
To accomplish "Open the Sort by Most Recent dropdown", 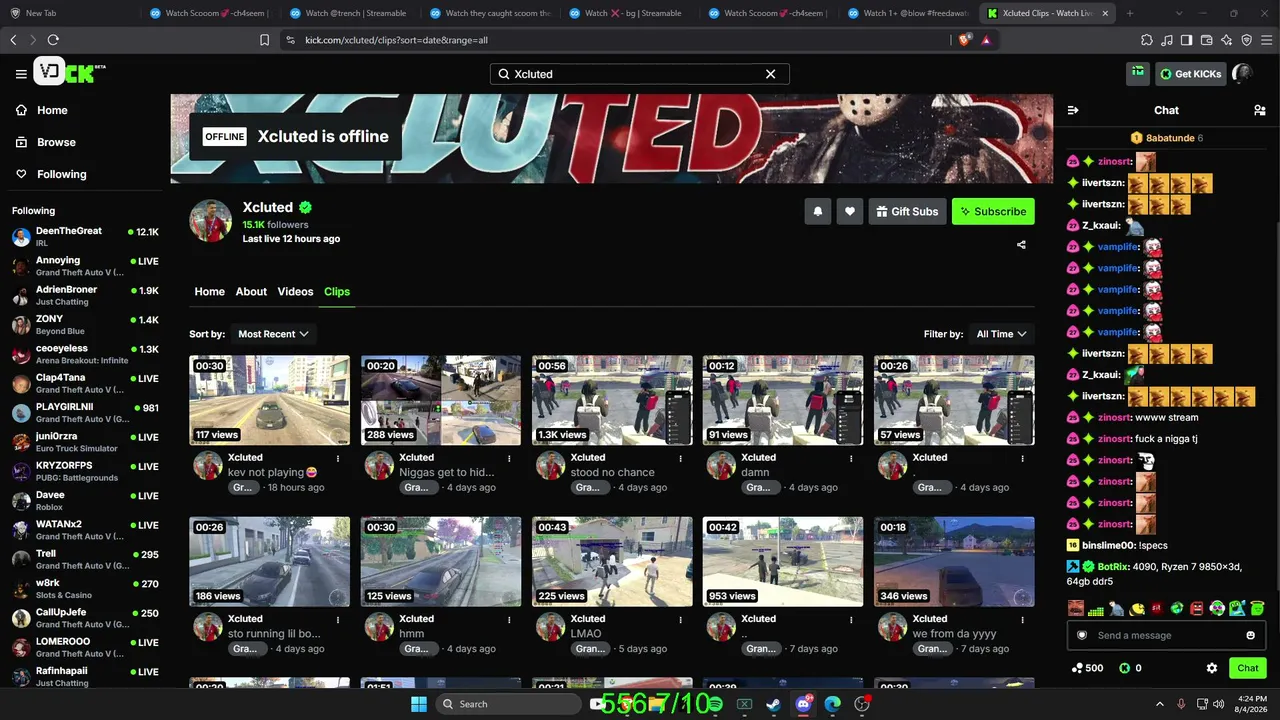I will (x=273, y=334).
